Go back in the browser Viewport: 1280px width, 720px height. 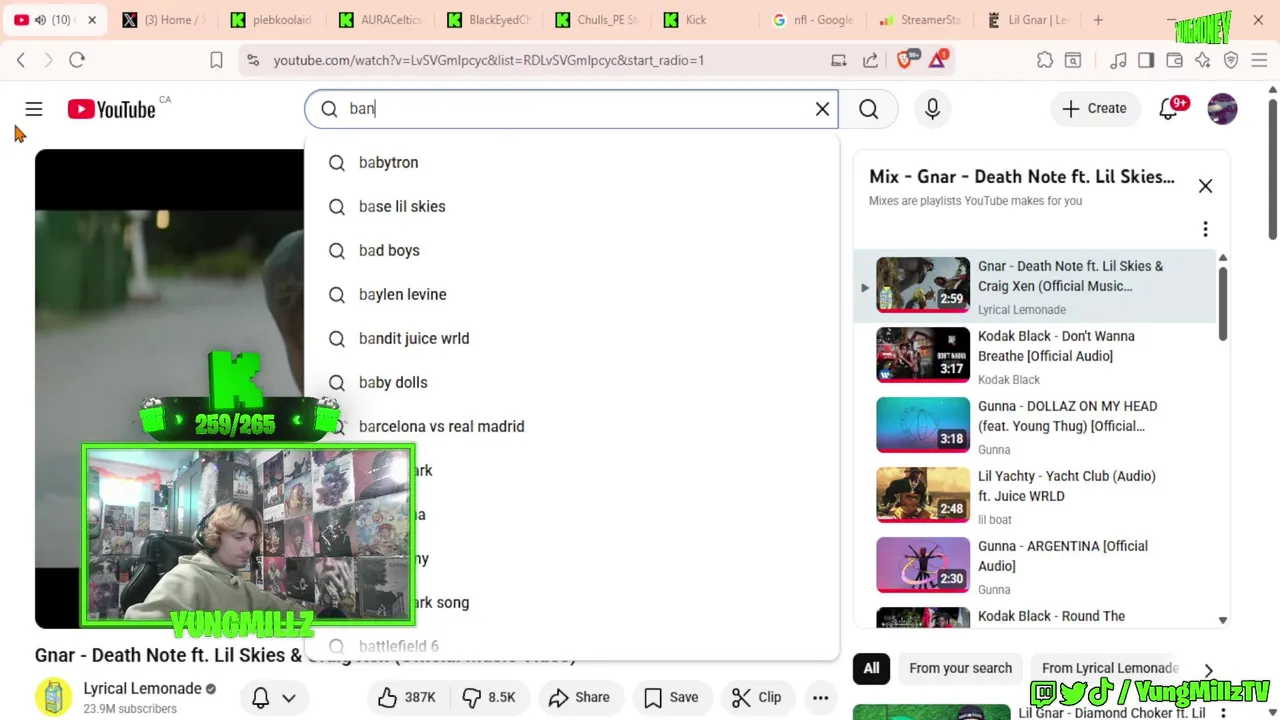(x=21, y=60)
